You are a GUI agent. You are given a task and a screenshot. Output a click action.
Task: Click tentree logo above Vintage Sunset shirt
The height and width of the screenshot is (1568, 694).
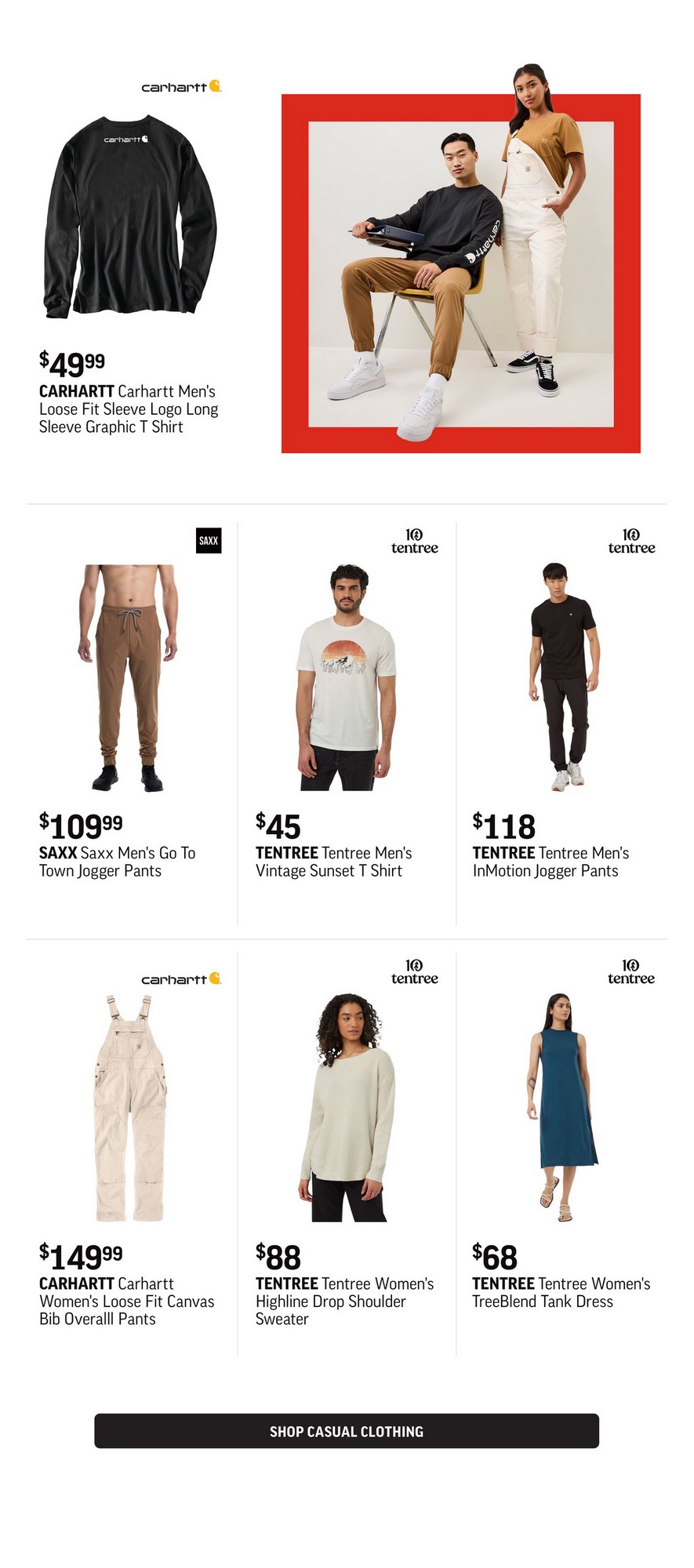click(415, 541)
